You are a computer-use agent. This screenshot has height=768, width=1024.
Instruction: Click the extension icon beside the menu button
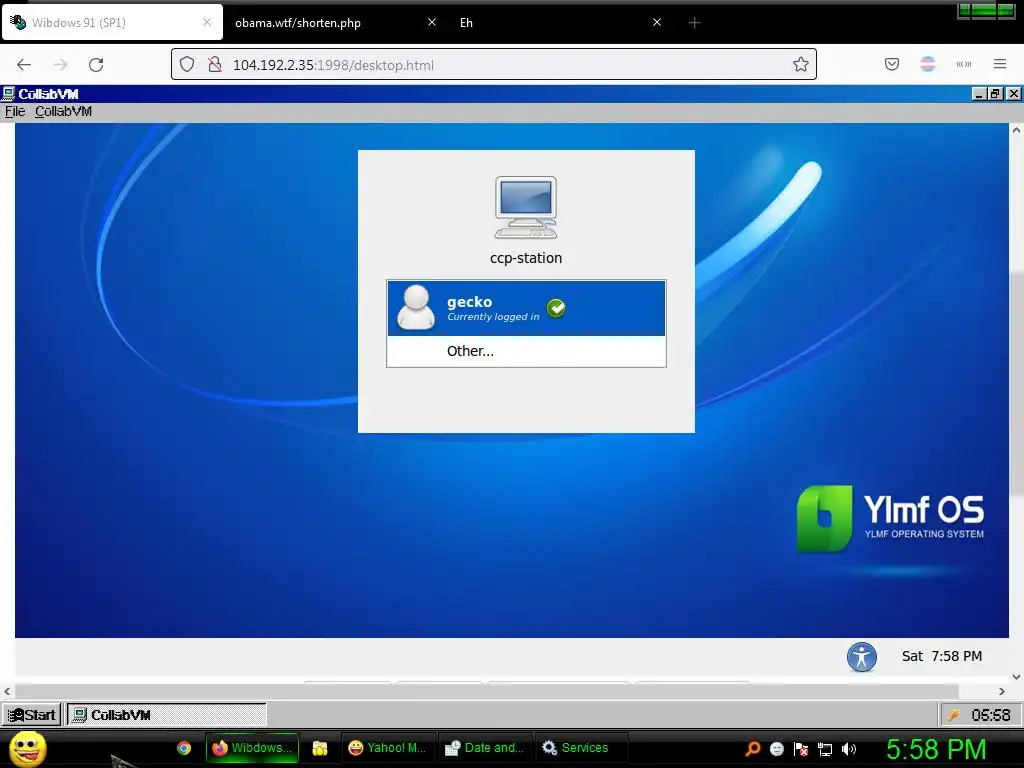tap(964, 64)
